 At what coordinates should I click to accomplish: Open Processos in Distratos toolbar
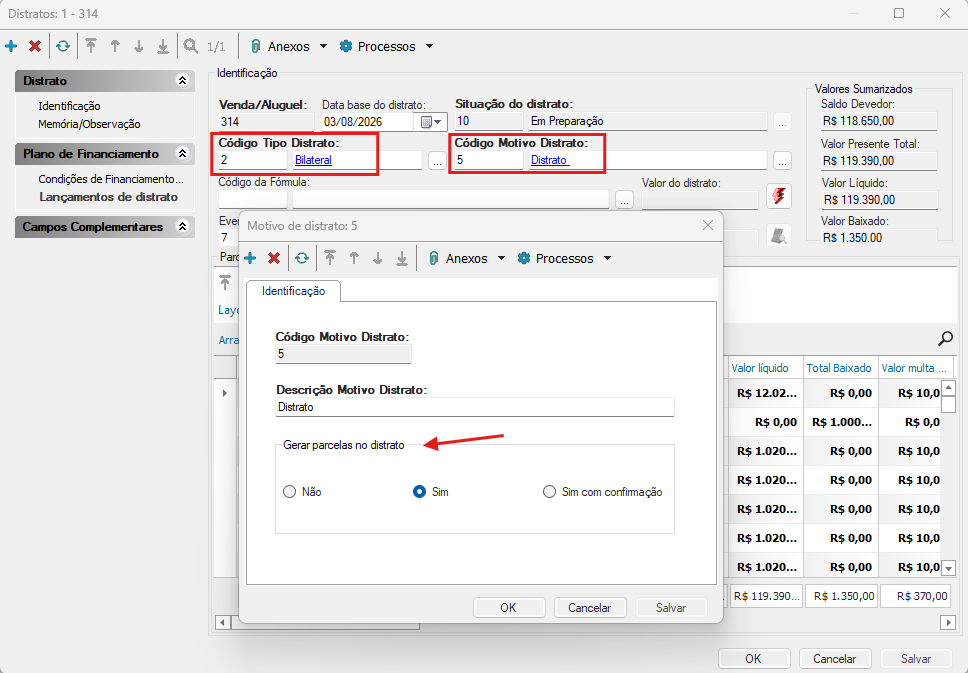[378, 46]
